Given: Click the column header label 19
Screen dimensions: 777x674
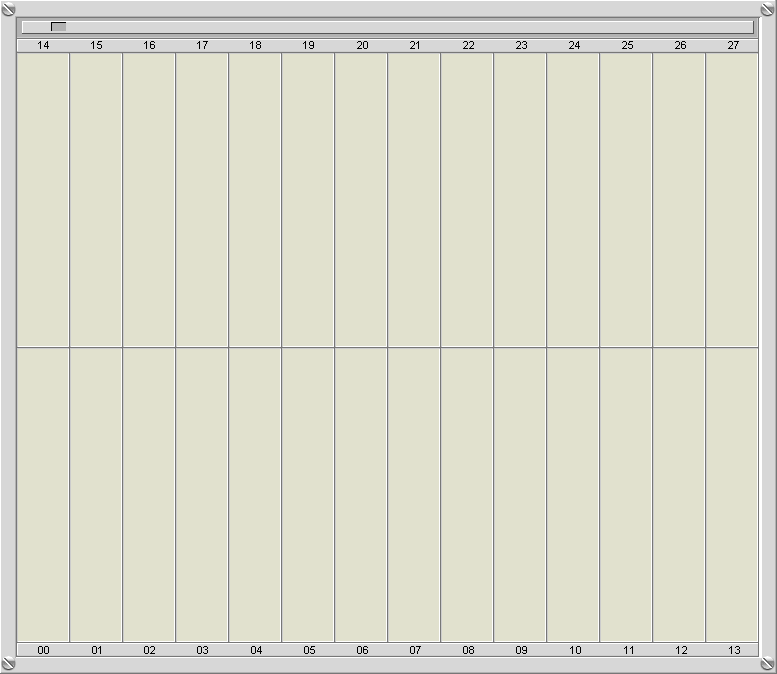Looking at the screenshot, I should coord(308,45).
